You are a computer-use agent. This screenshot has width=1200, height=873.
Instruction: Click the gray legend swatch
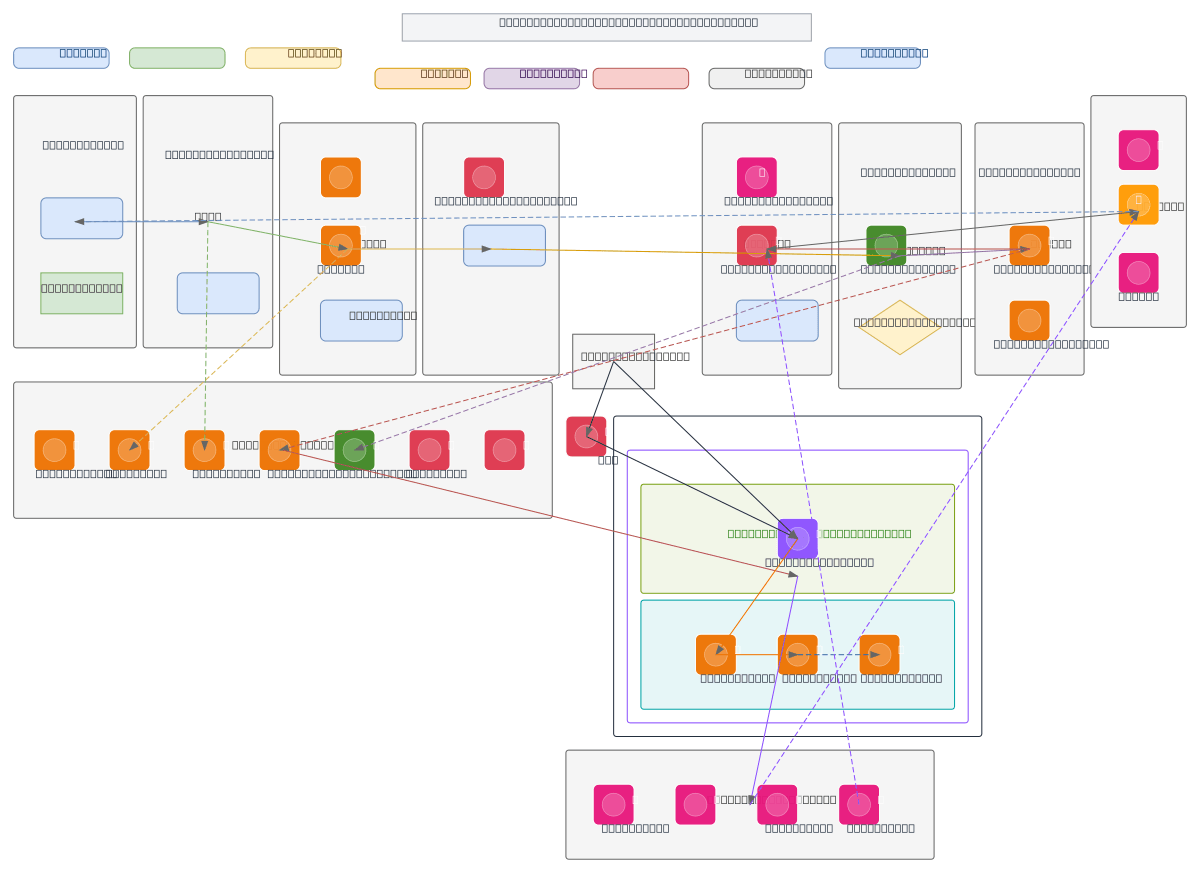pyautogui.click(x=756, y=78)
